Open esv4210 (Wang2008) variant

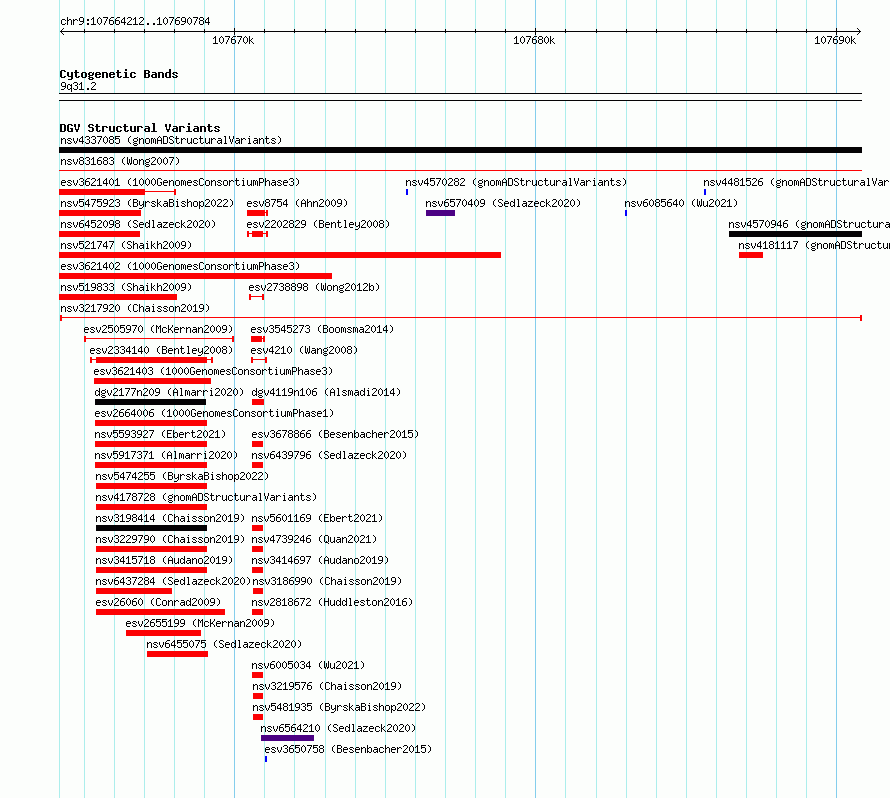[x=304, y=350]
